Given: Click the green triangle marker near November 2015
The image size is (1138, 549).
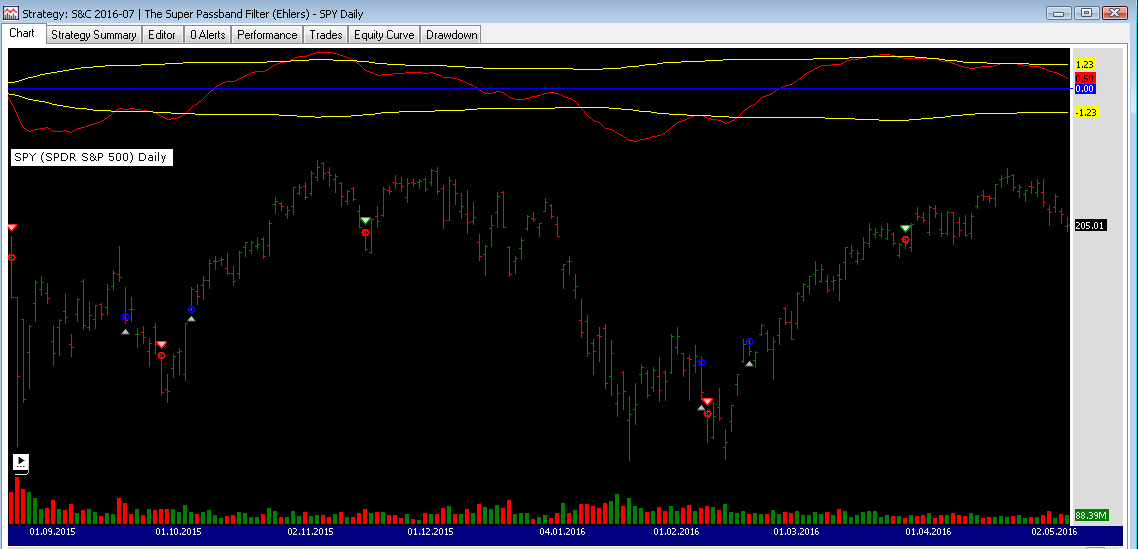Looking at the screenshot, I should [x=365, y=220].
